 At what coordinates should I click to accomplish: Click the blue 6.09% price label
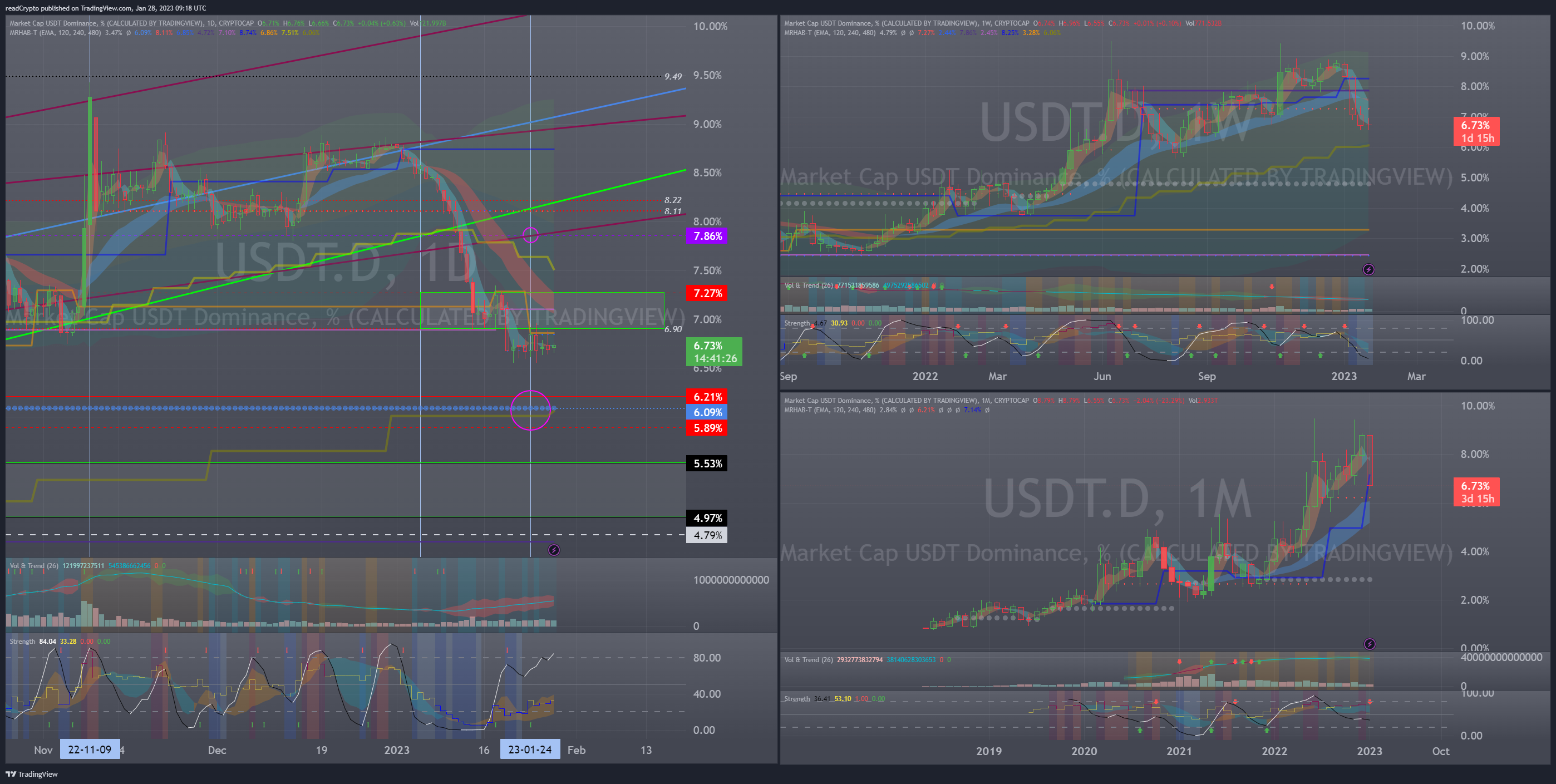point(707,412)
